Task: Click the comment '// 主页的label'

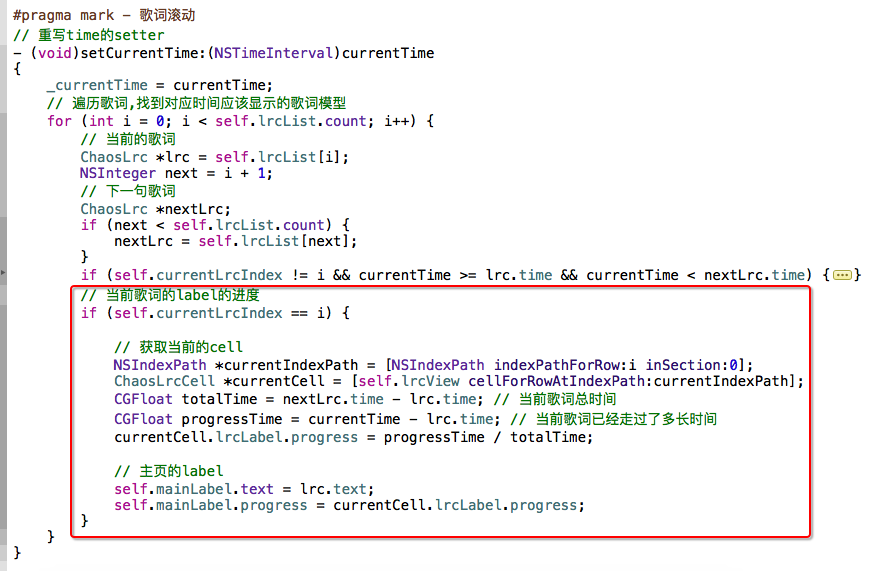Action: coord(168,471)
